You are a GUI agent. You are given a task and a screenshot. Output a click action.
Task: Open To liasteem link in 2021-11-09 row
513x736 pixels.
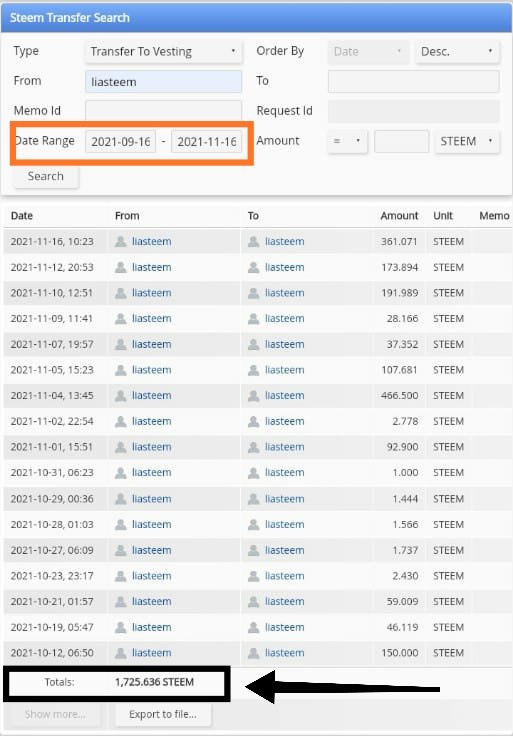(x=284, y=319)
